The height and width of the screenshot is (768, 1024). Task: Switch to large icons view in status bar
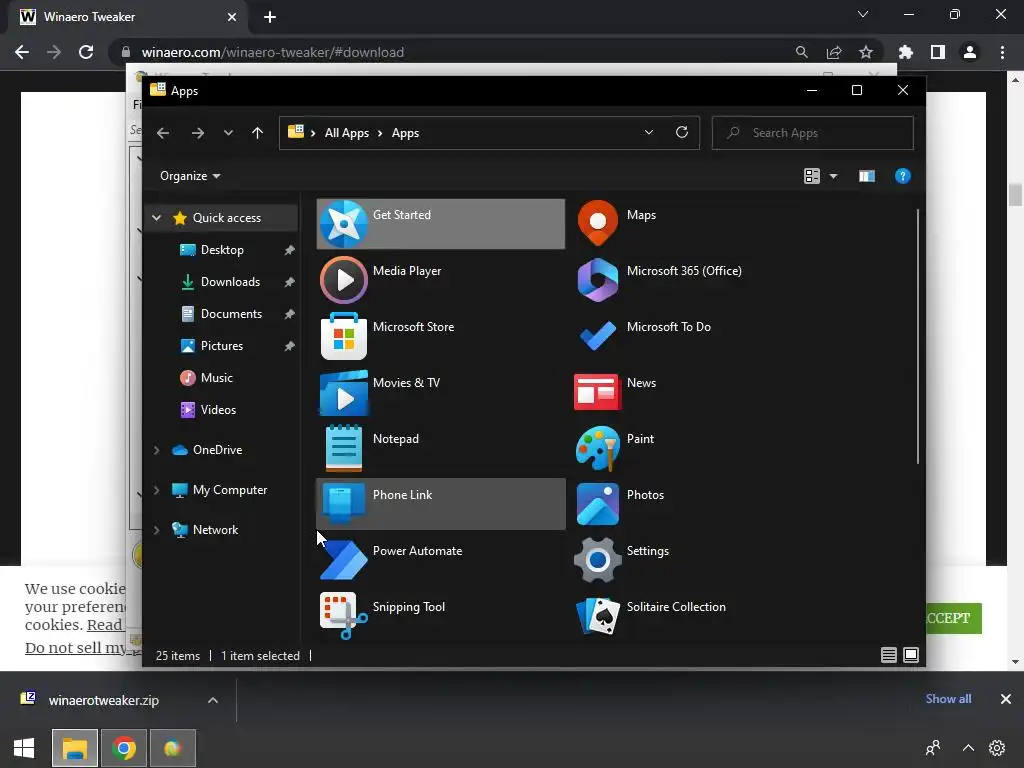point(911,655)
